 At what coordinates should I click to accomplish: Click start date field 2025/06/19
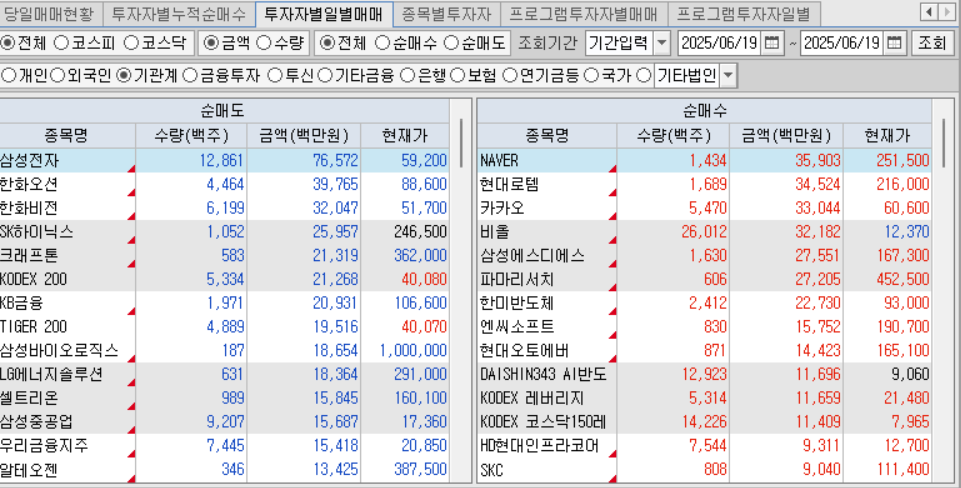pyautogui.click(x=721, y=43)
